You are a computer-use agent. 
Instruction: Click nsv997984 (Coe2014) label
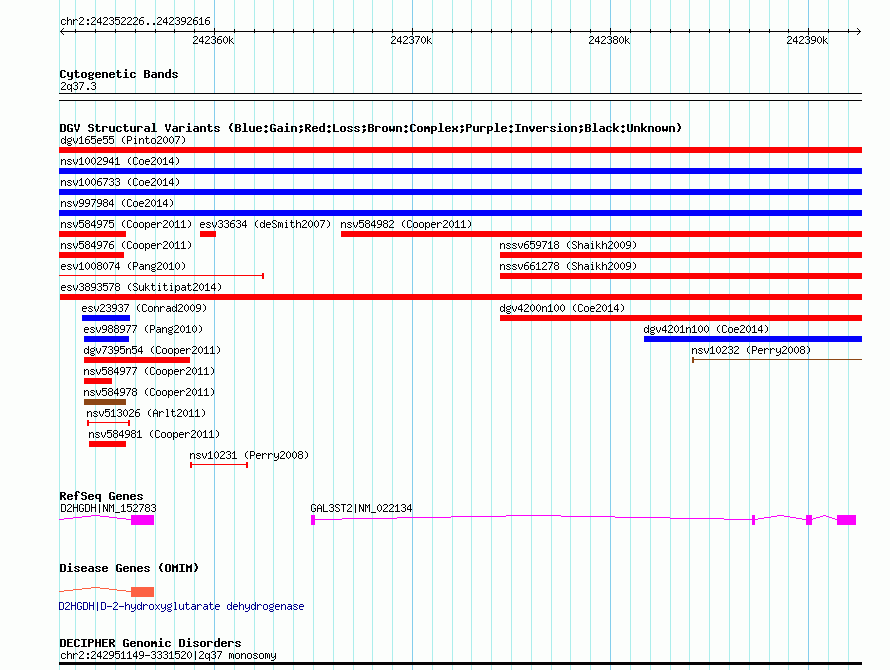pyautogui.click(x=117, y=203)
